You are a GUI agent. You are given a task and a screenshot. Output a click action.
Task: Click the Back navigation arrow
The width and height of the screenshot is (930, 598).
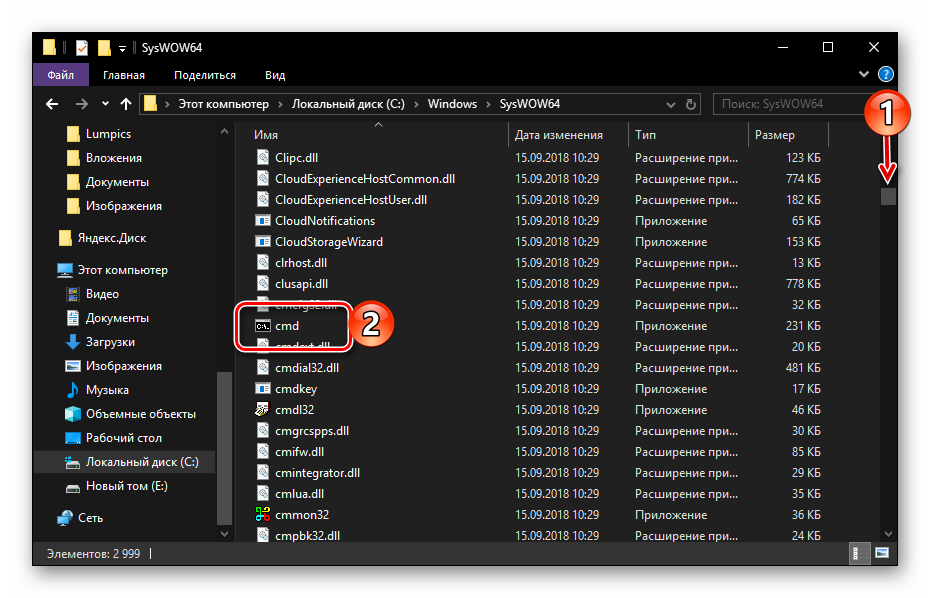(52, 104)
